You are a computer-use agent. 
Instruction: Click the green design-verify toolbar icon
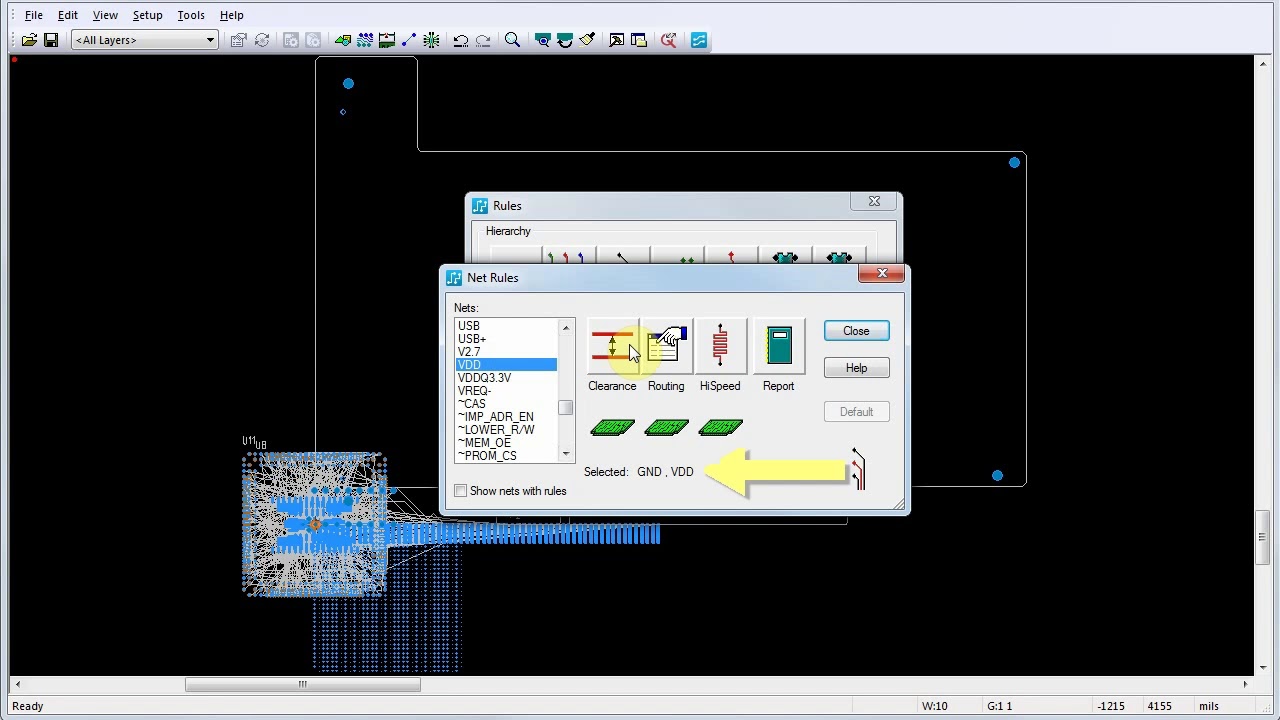(x=387, y=40)
